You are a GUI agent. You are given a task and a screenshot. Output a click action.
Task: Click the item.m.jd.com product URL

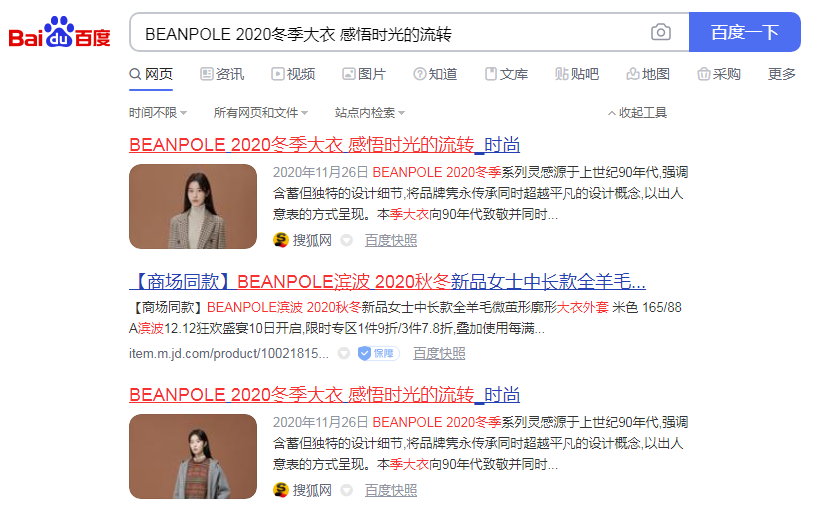pos(229,353)
